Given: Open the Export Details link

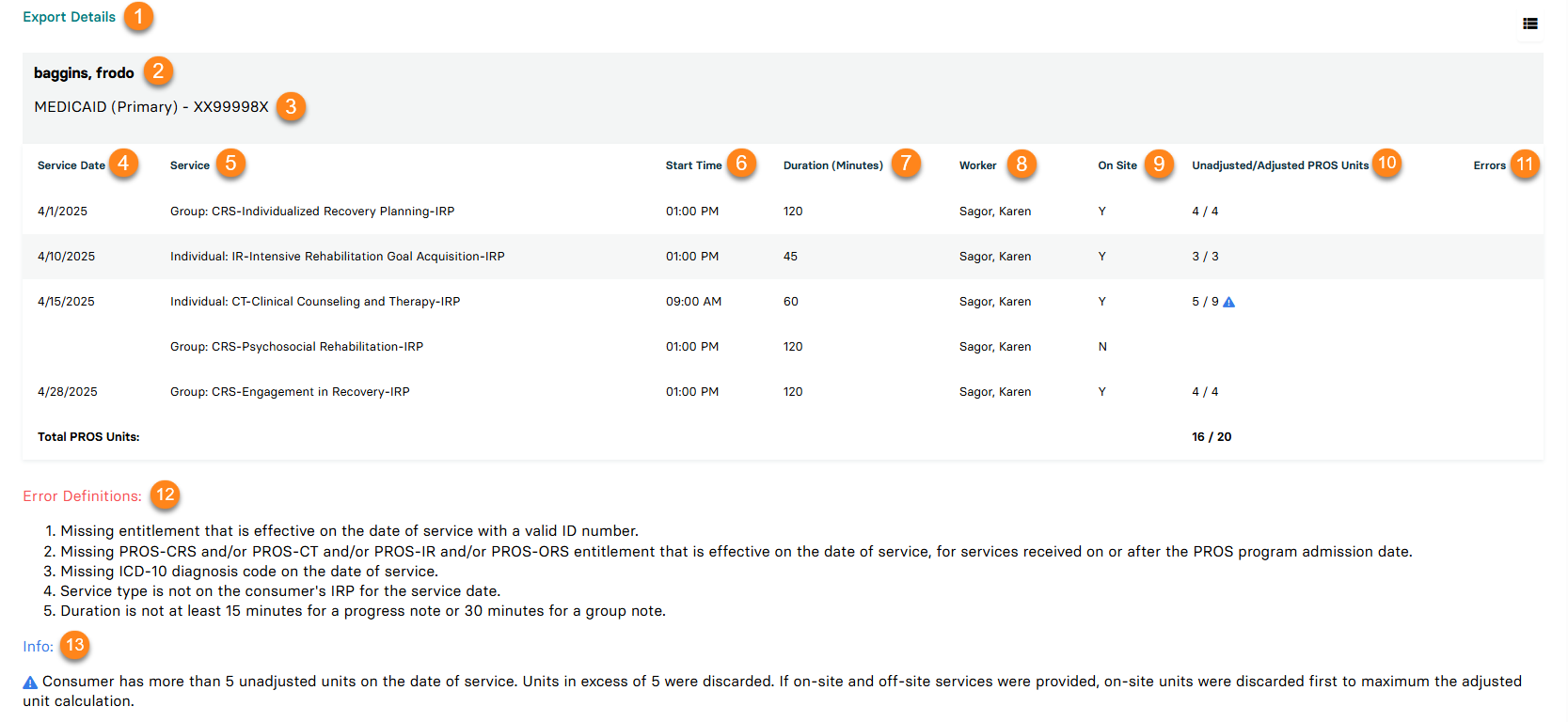Looking at the screenshot, I should (x=70, y=17).
